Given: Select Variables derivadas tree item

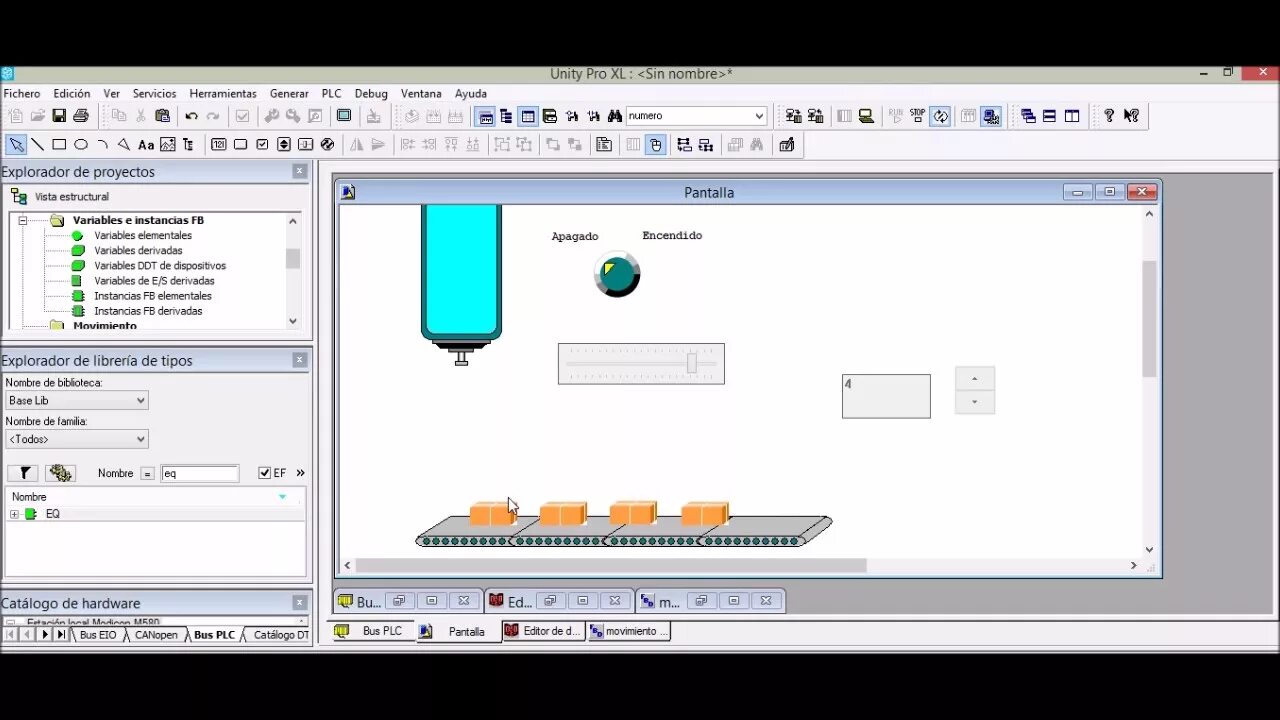Looking at the screenshot, I should point(138,251).
